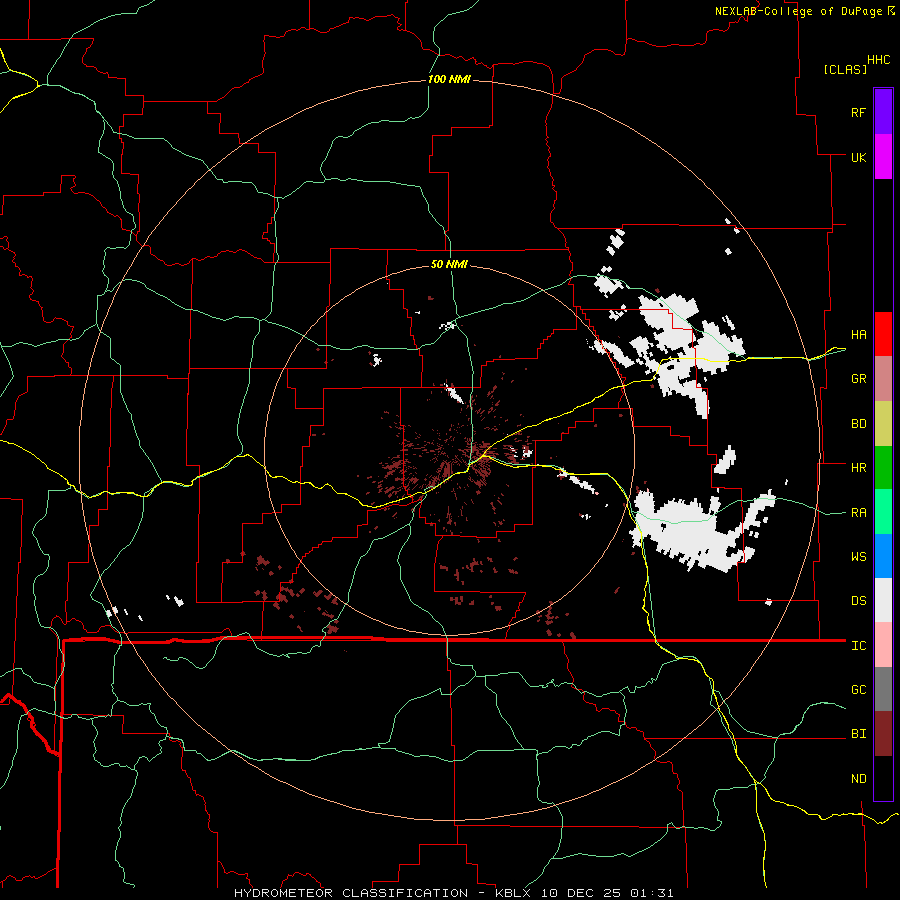This screenshot has width=900, height=900.
Task: Click the 'BI' legend label
Action: click(858, 734)
